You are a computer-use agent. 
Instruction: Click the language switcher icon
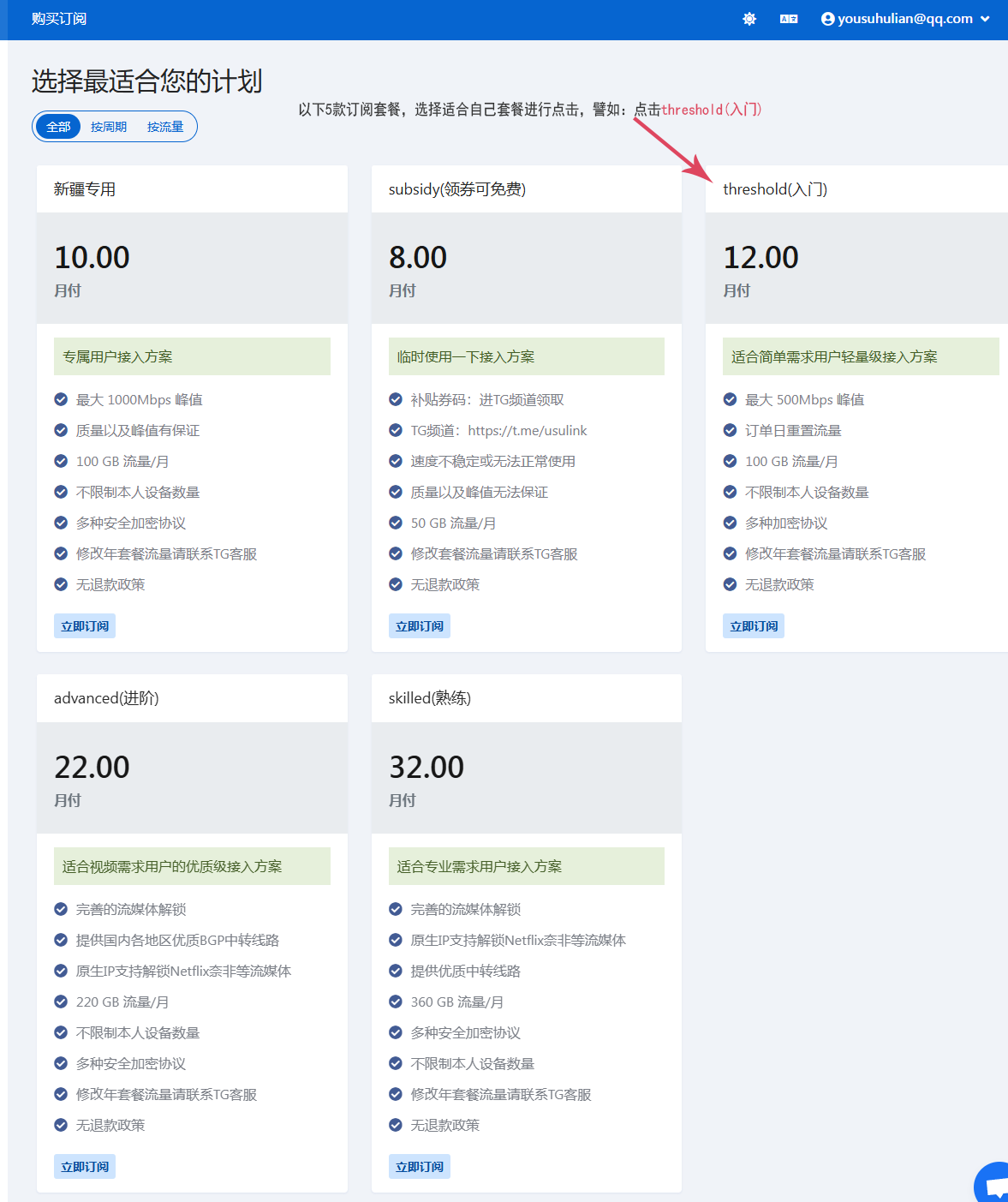pos(788,18)
